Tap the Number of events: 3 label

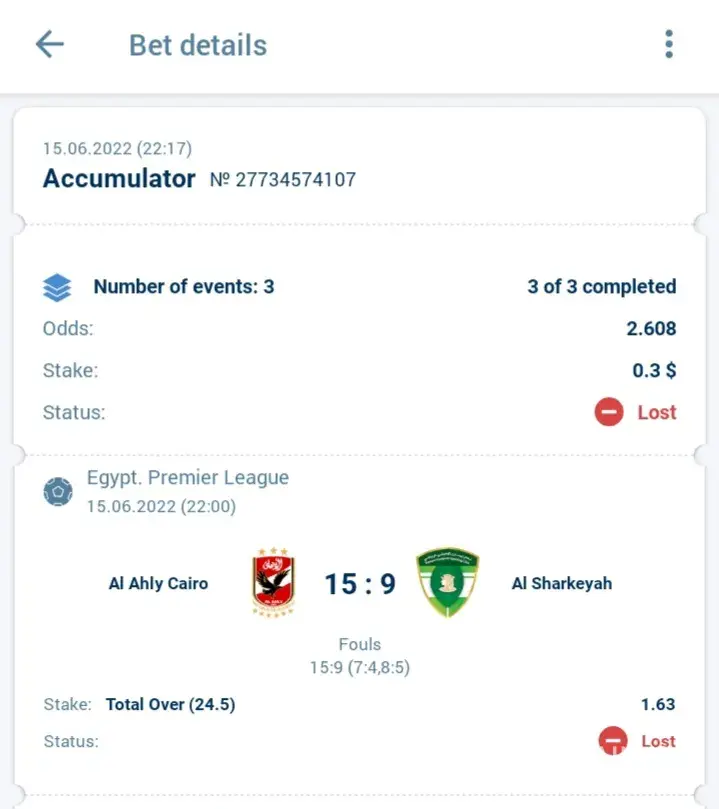point(184,287)
